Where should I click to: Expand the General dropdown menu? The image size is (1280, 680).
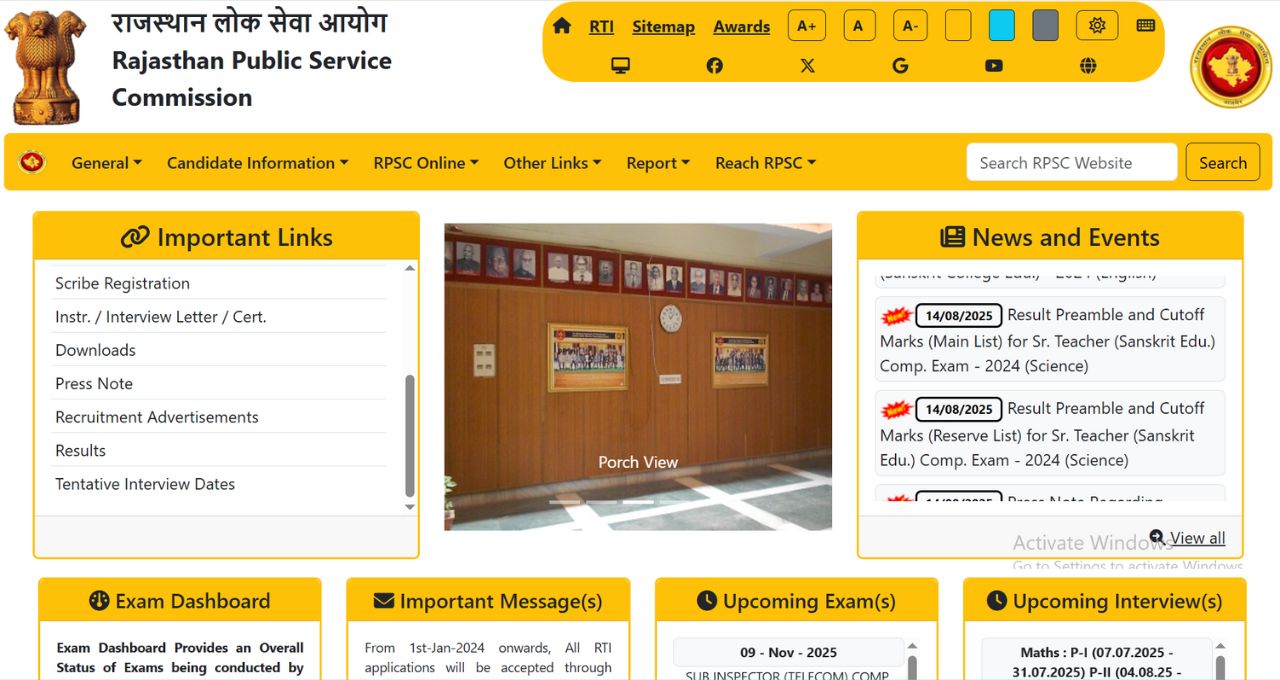[x=107, y=163]
